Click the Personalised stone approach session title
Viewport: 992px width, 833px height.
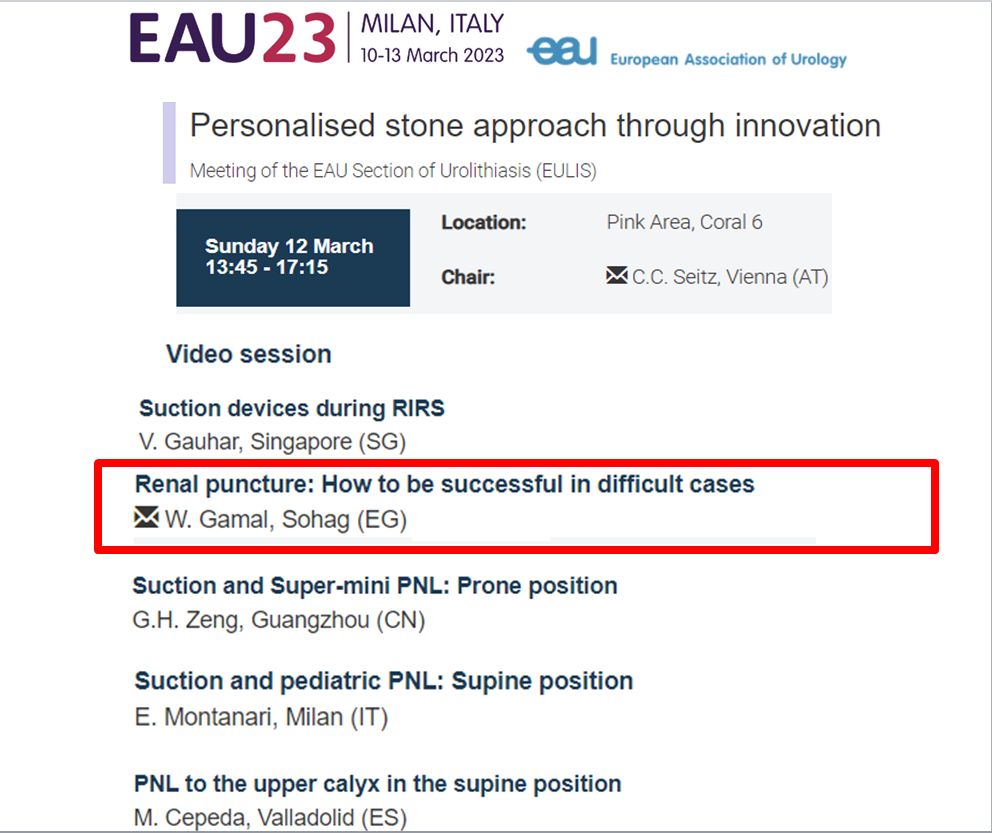pos(535,126)
